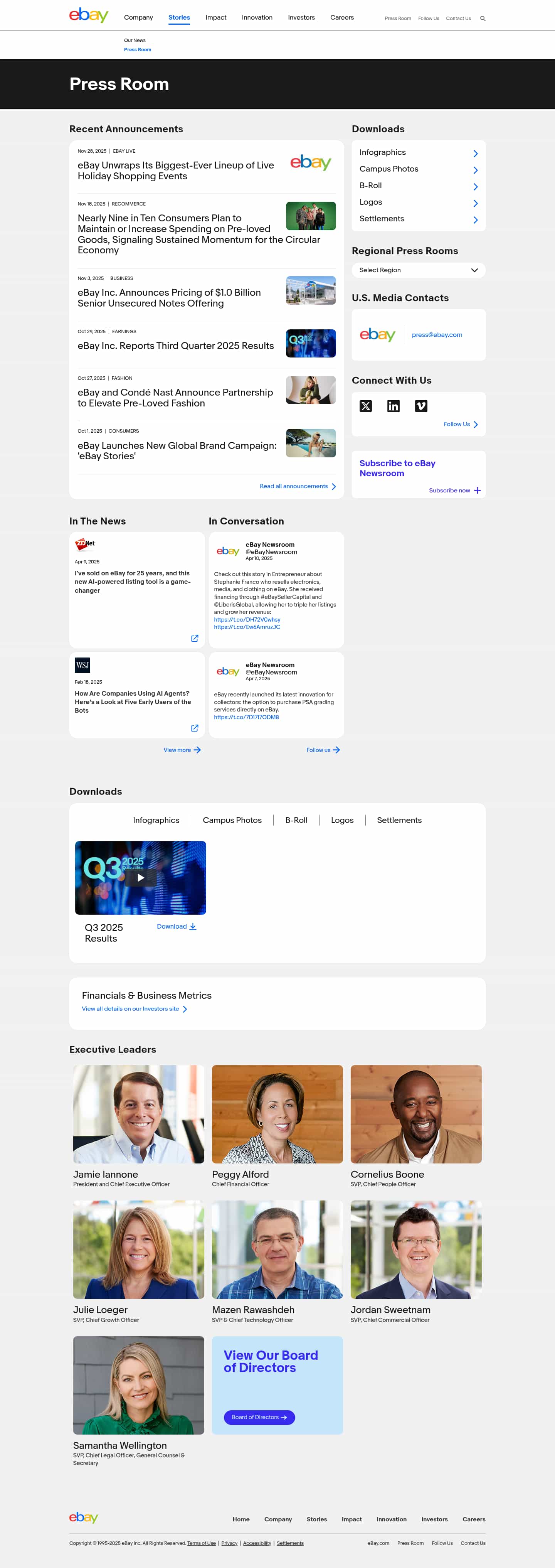
Task: Click eBay.com link in footer
Action: pyautogui.click(x=378, y=1543)
